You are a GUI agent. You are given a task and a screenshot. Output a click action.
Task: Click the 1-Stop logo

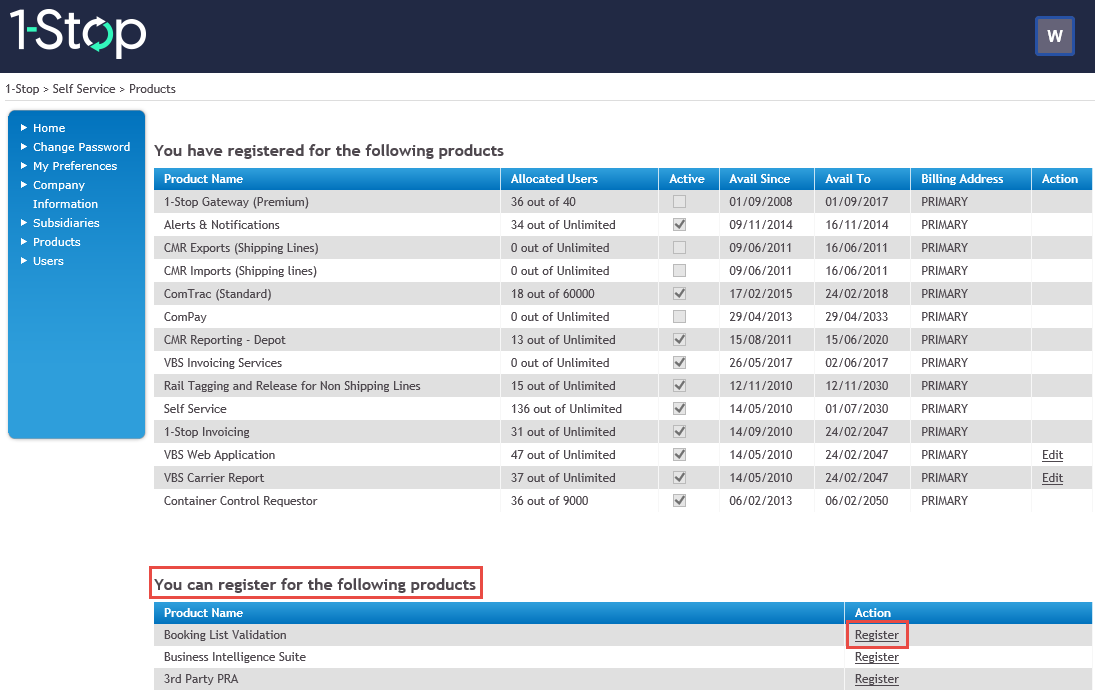pyautogui.click(x=78, y=32)
